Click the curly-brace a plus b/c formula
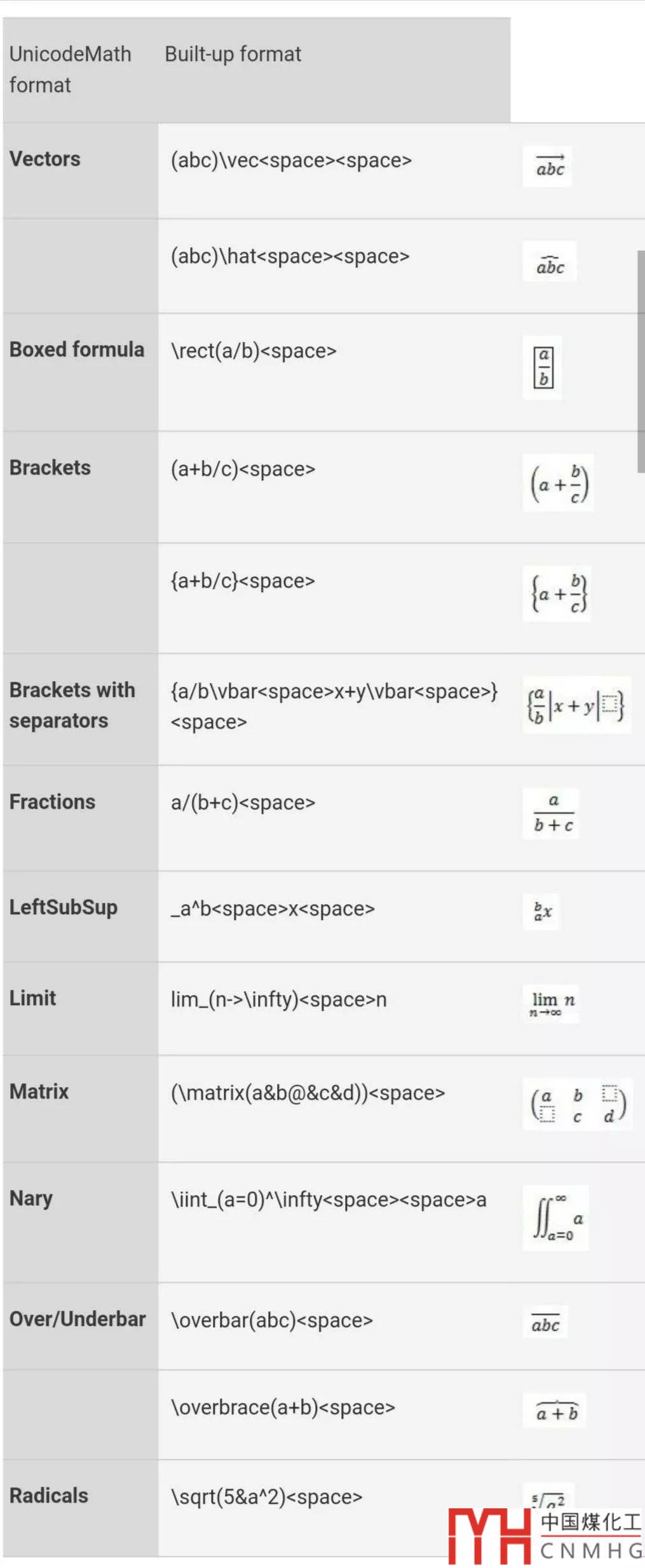645x1568 pixels. point(558,593)
